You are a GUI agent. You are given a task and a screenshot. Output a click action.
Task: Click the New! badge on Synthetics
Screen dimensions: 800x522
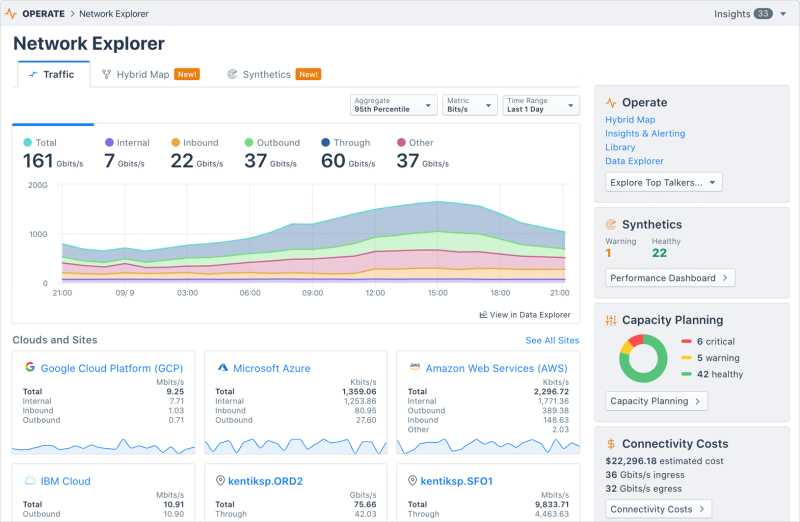tap(308, 74)
